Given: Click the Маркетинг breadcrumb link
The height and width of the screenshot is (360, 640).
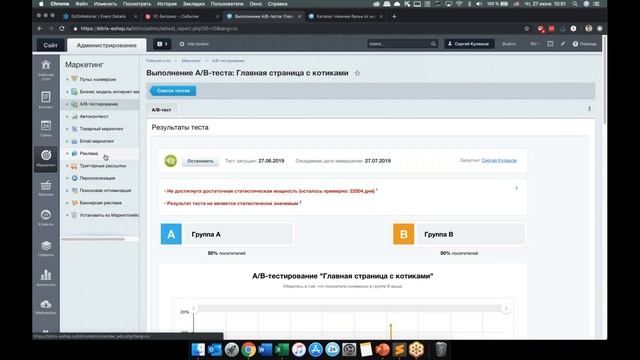Looking at the screenshot, I should [191, 60].
